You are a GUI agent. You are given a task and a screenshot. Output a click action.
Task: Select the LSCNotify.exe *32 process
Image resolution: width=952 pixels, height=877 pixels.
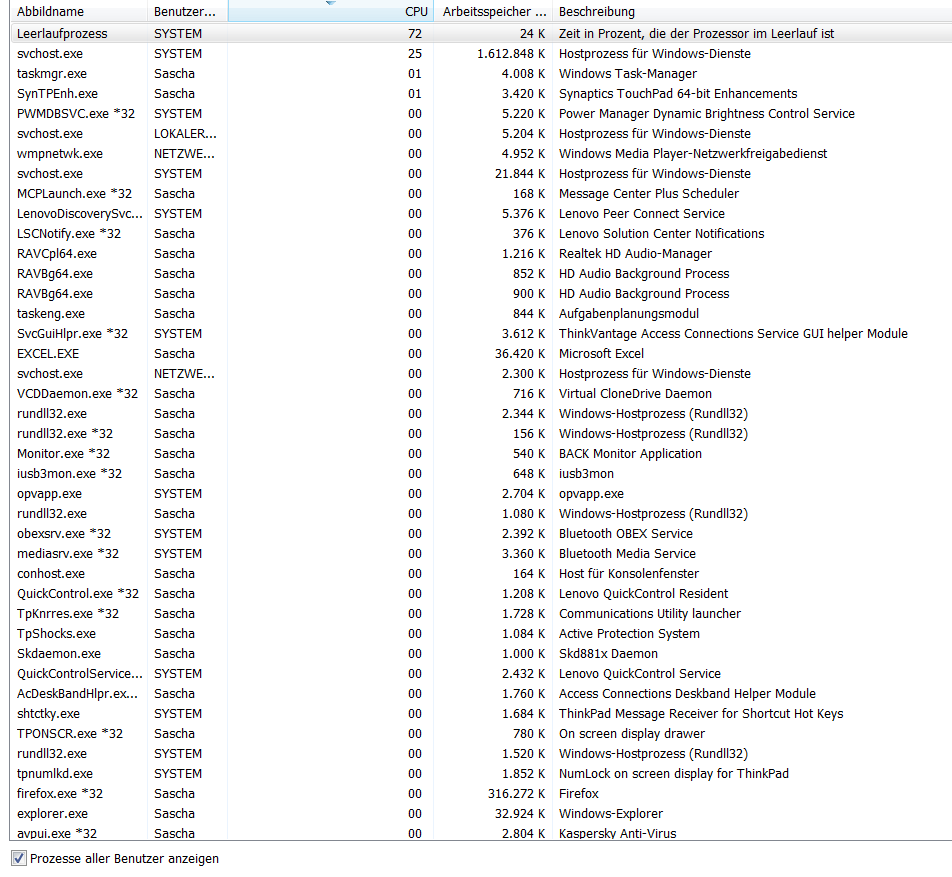tap(481, 234)
